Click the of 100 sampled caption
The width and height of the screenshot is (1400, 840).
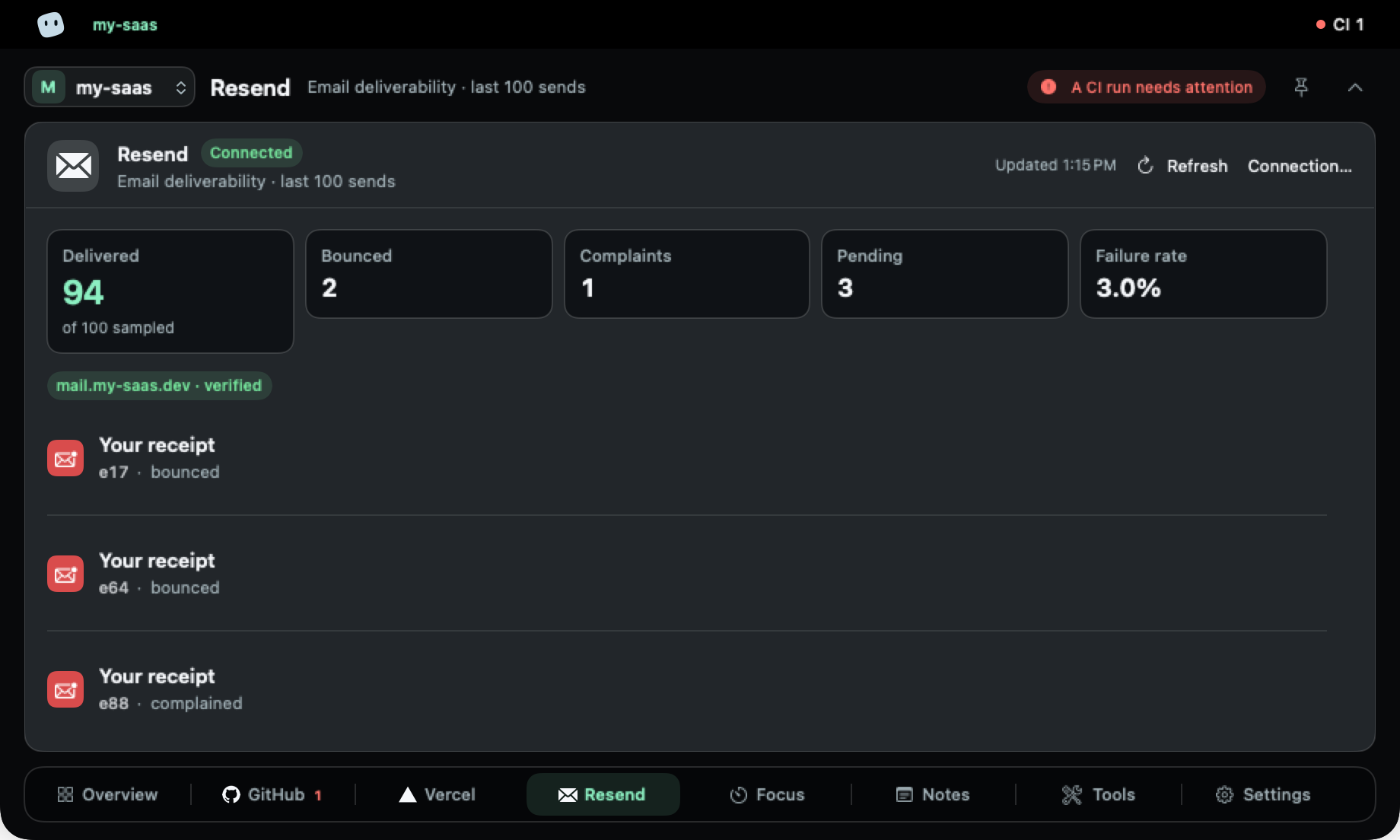(118, 328)
